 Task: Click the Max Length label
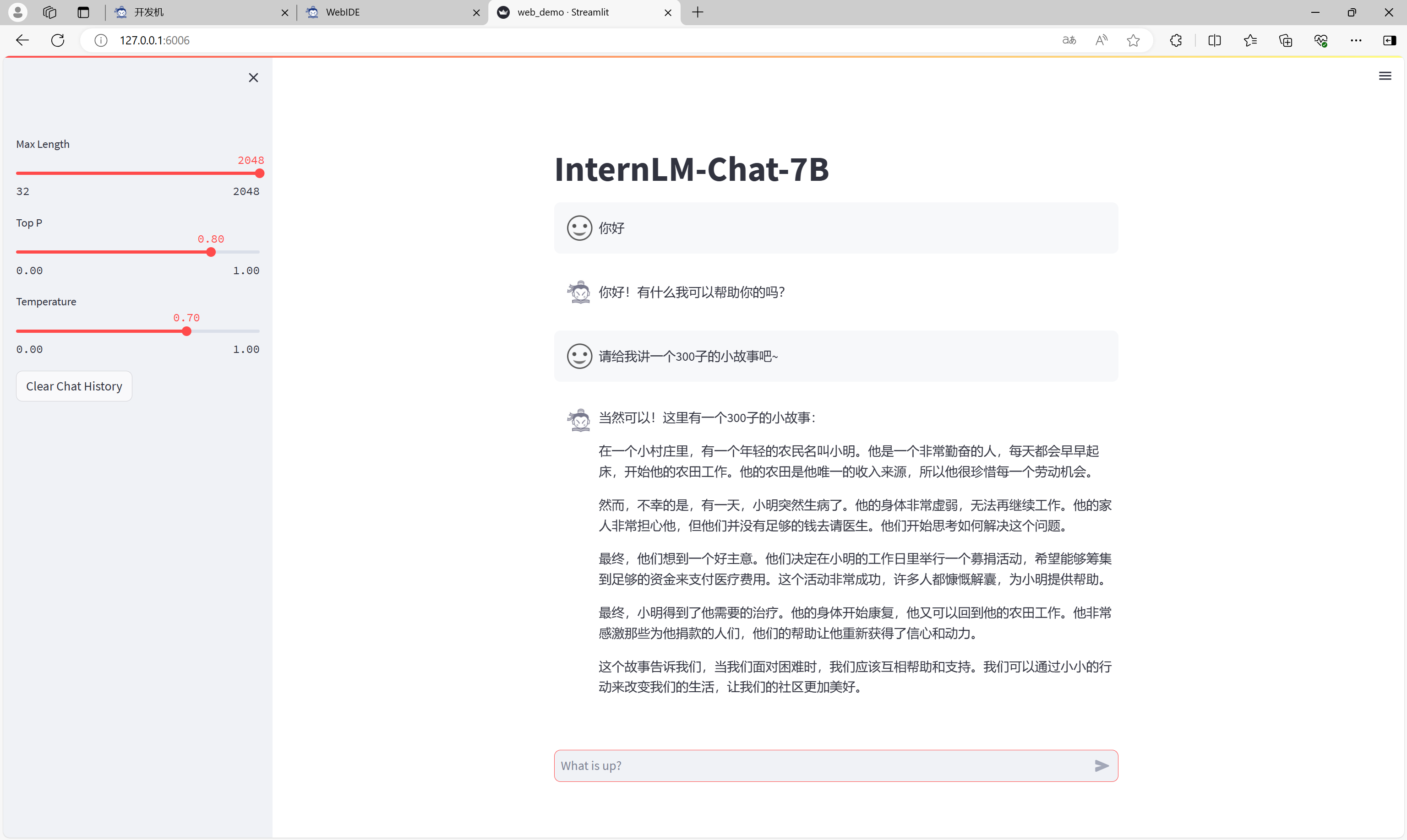click(43, 144)
